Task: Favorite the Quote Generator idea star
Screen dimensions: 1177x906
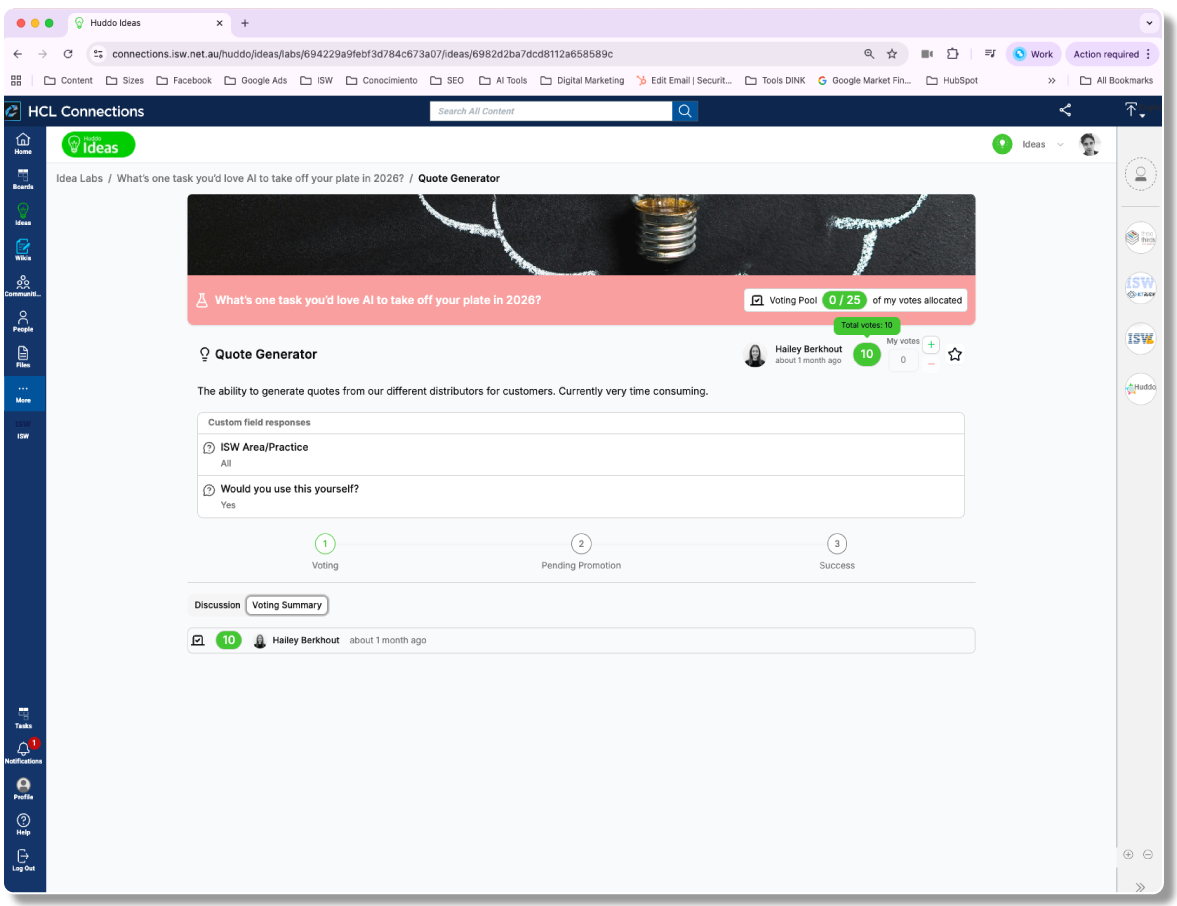Action: [x=955, y=354]
